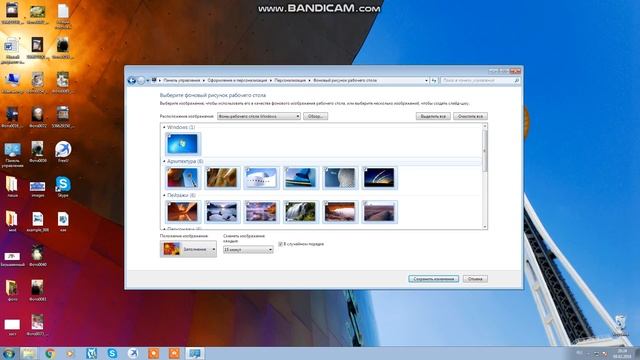The image size is (640, 360).
Task: Tick checkbox on Windows logo wallpaper
Action: click(x=170, y=136)
